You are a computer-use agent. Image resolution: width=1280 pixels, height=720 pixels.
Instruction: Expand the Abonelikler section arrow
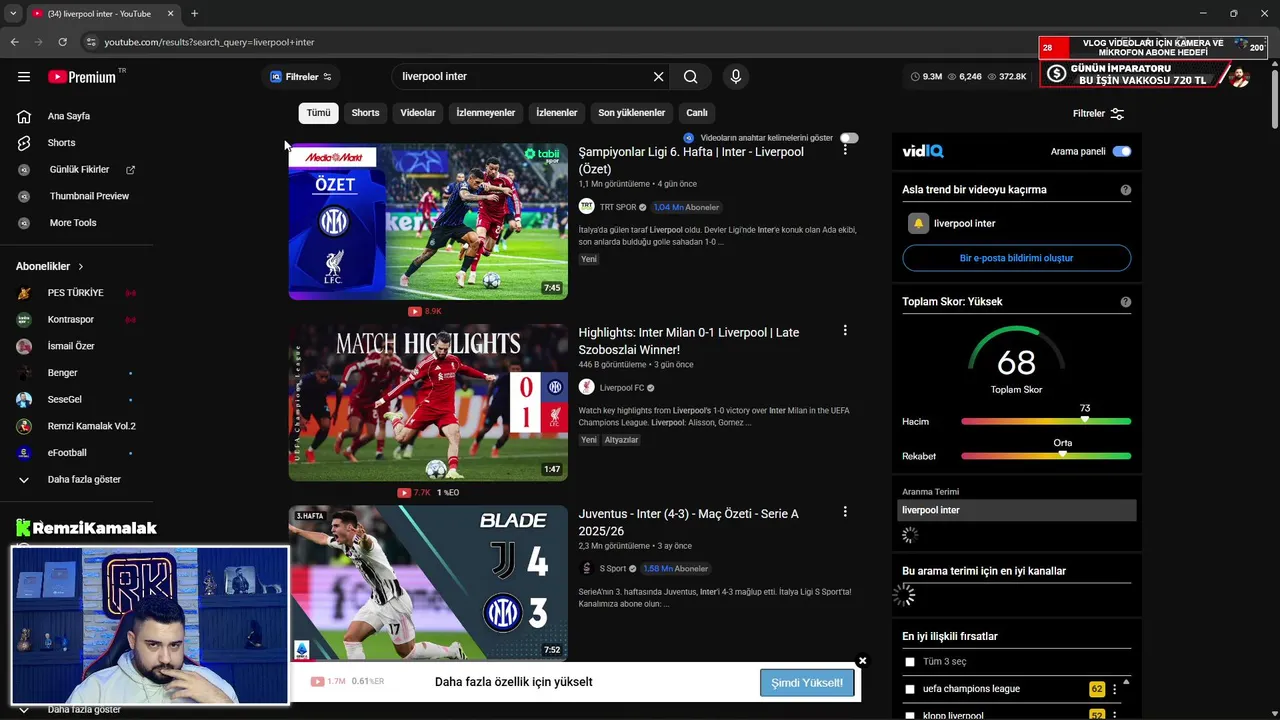[x=81, y=267]
